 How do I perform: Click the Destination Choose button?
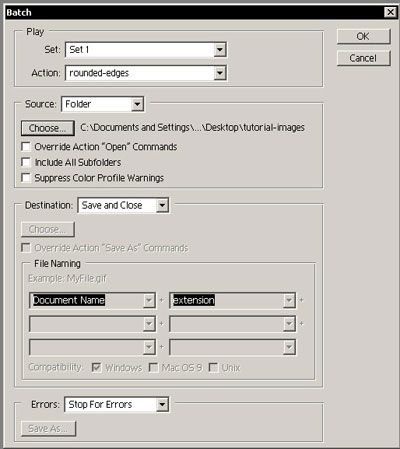(48, 229)
